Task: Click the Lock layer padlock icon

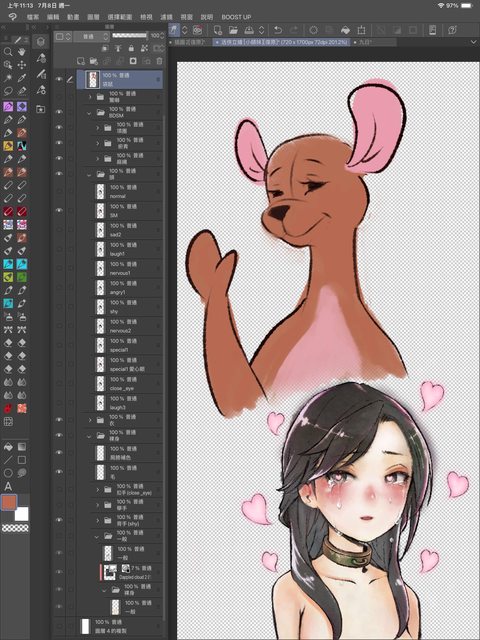Action: [x=131, y=48]
